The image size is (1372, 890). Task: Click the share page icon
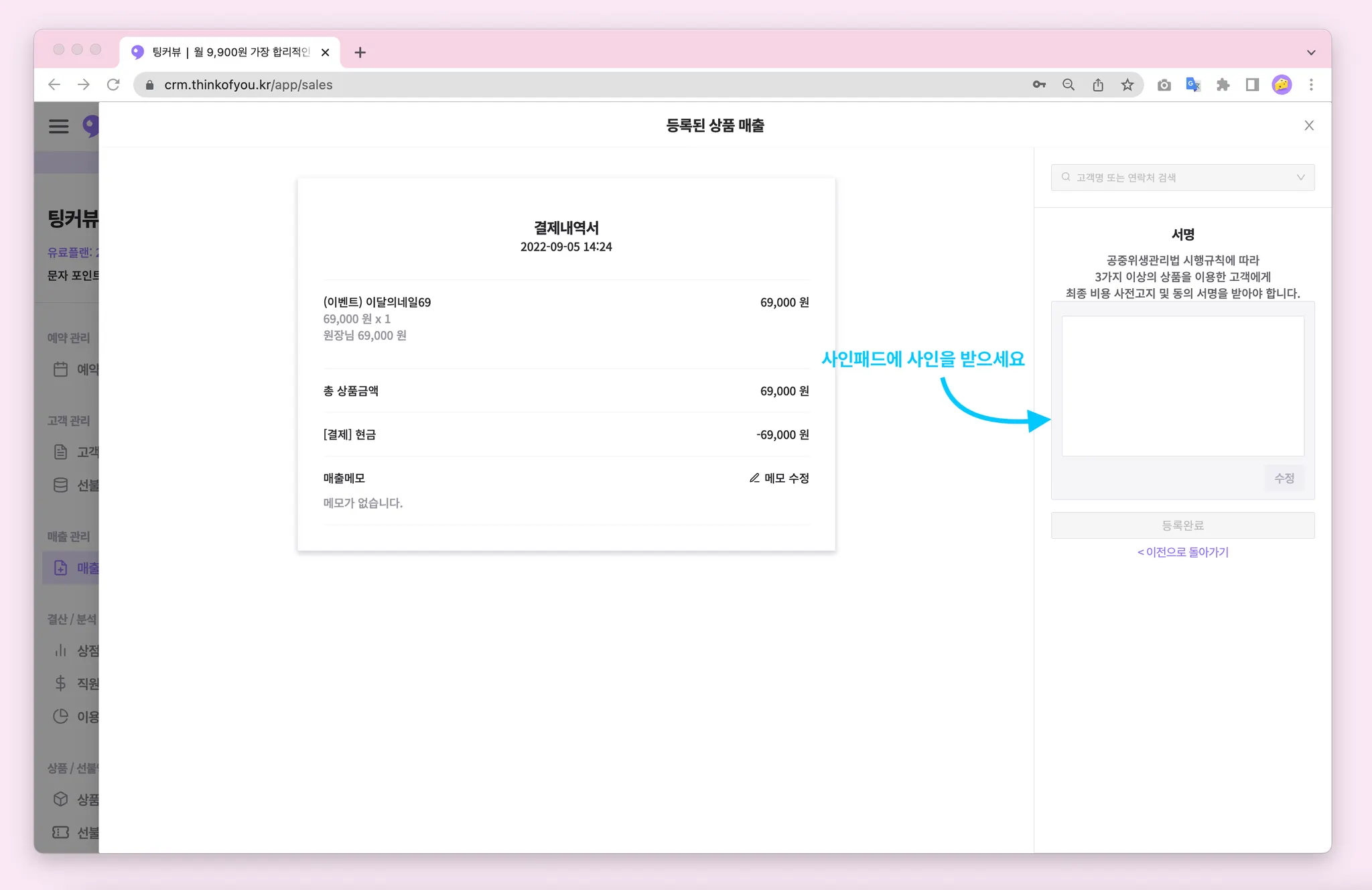tap(1098, 84)
